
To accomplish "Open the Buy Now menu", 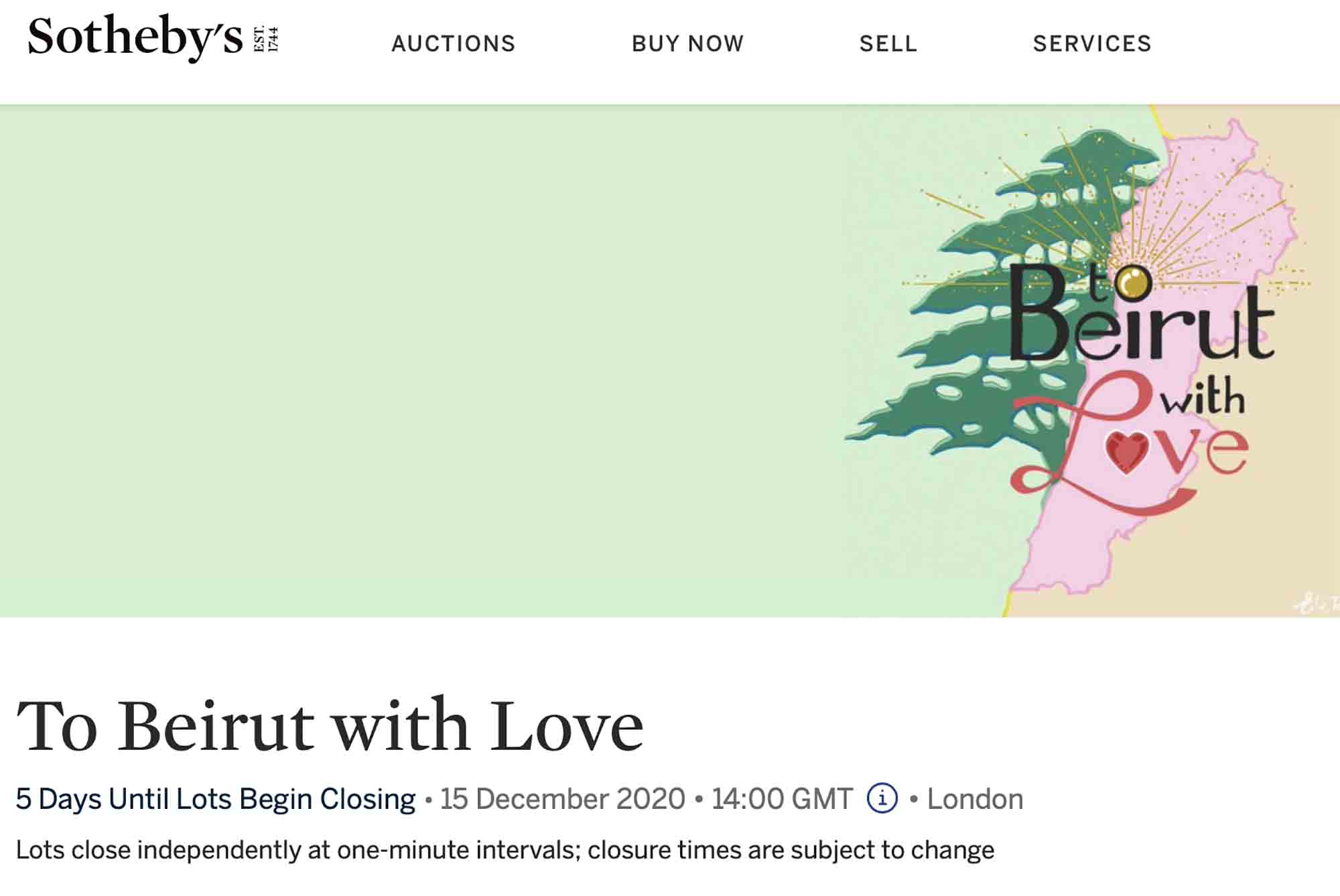I will pos(687,44).
